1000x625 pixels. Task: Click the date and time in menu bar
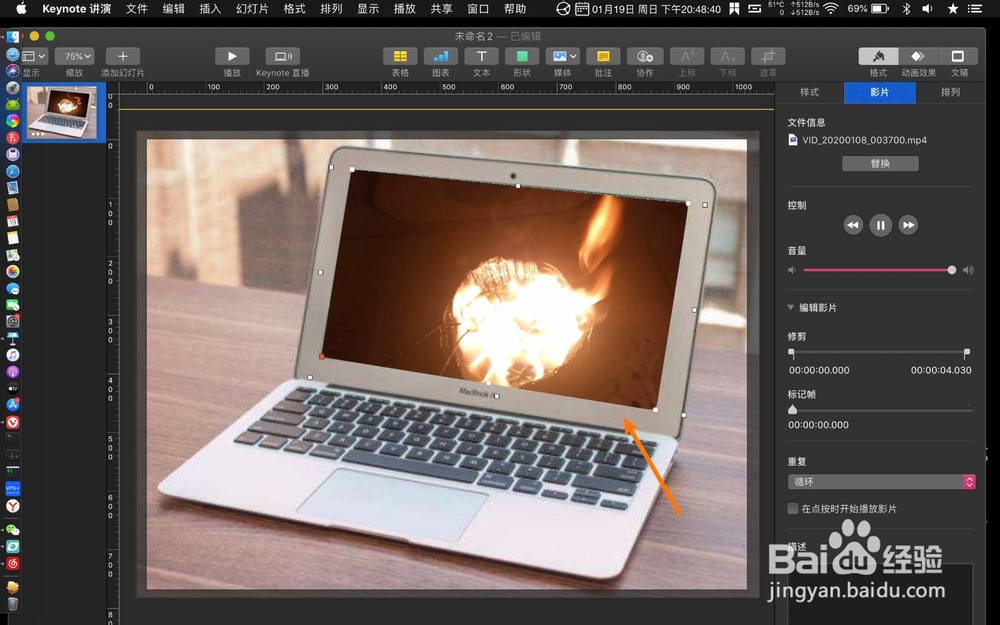coord(656,9)
